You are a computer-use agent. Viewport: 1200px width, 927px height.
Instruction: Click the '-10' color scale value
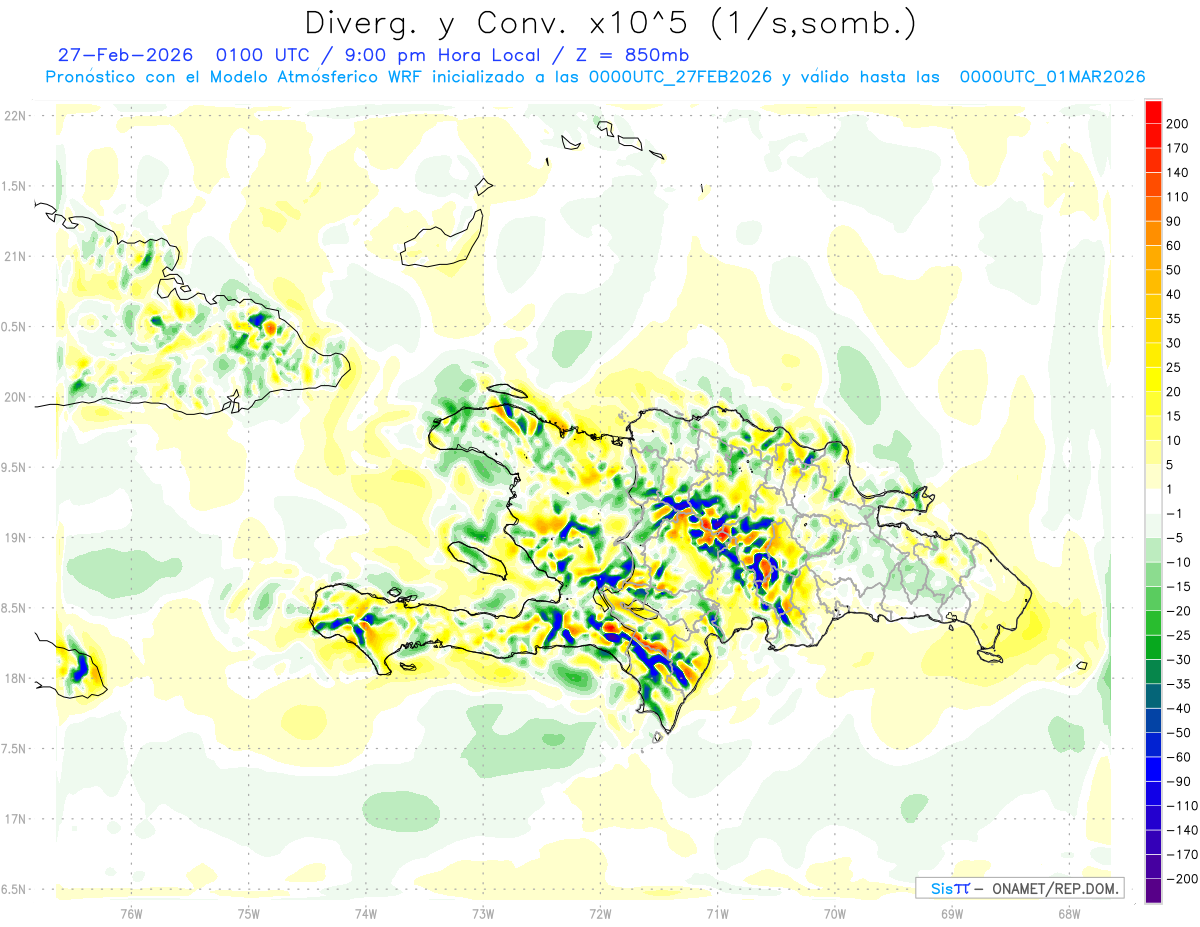click(1179, 563)
